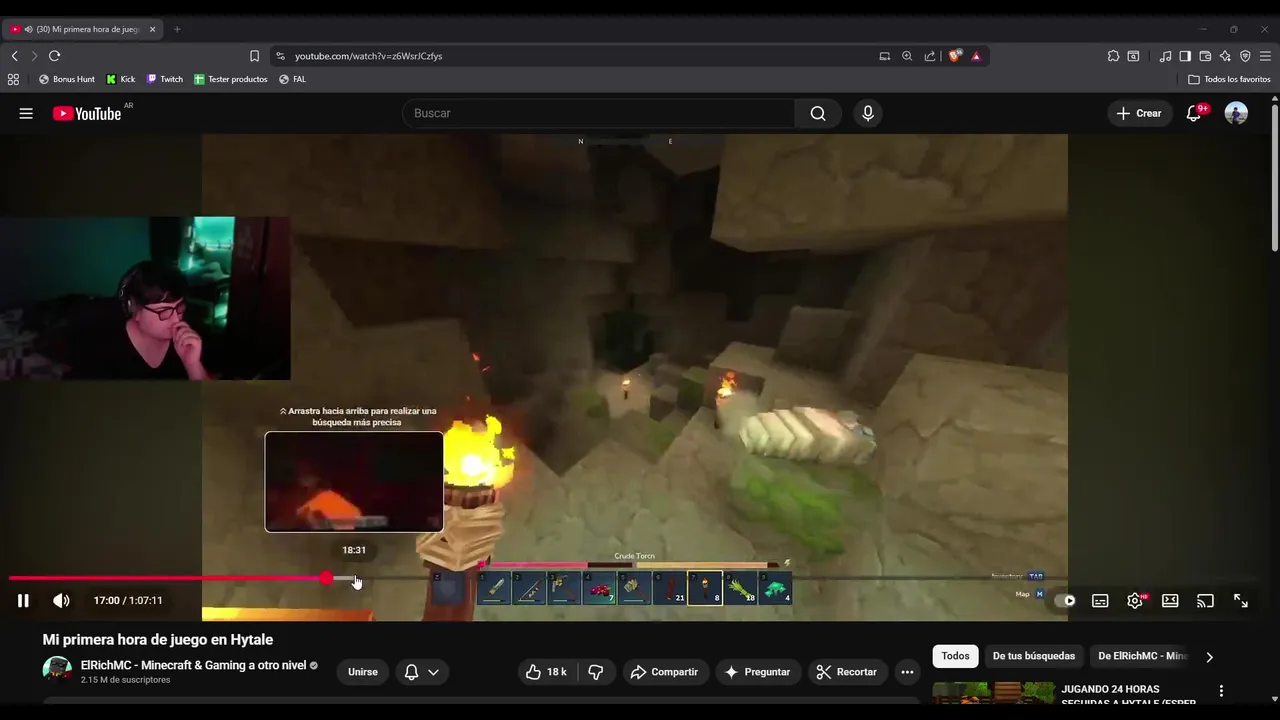
Task: Open the extensions puzzle icon
Action: [x=1113, y=56]
